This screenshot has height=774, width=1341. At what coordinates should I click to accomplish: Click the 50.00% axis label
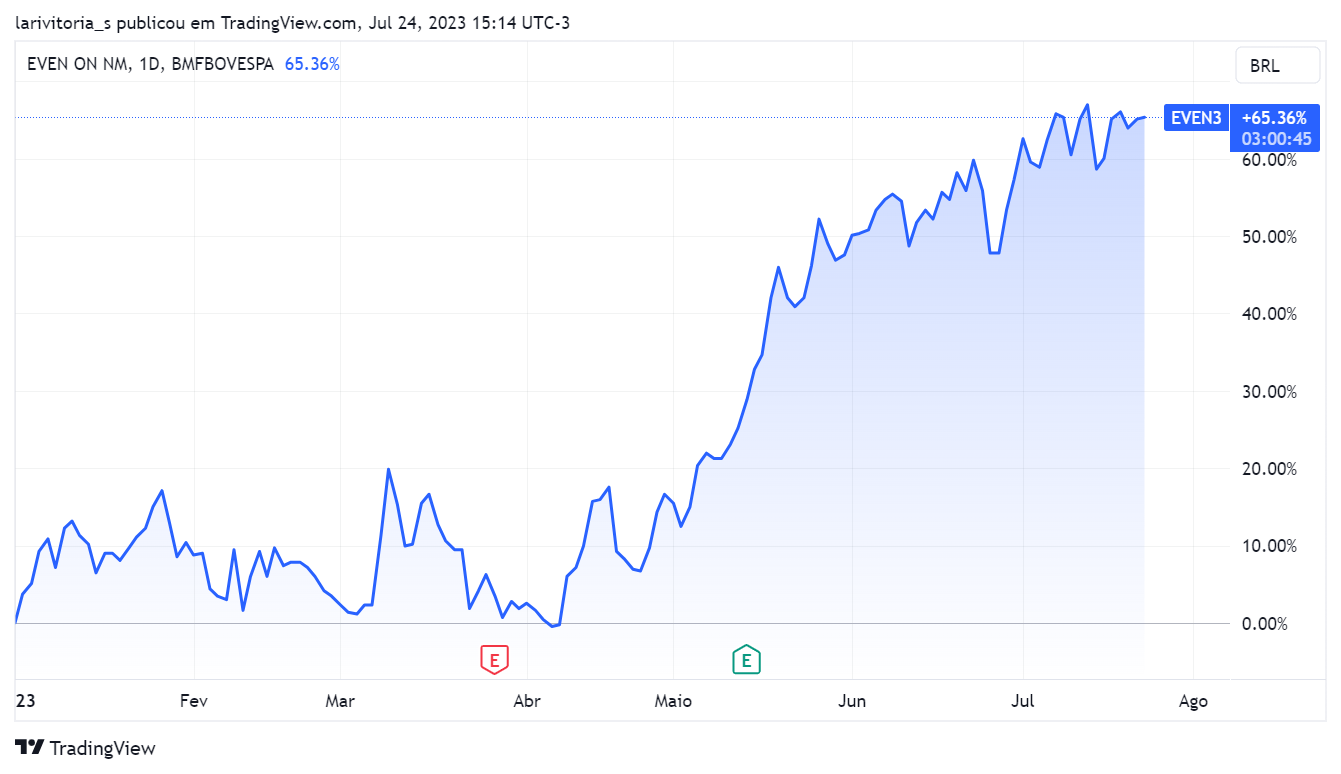tap(1267, 237)
